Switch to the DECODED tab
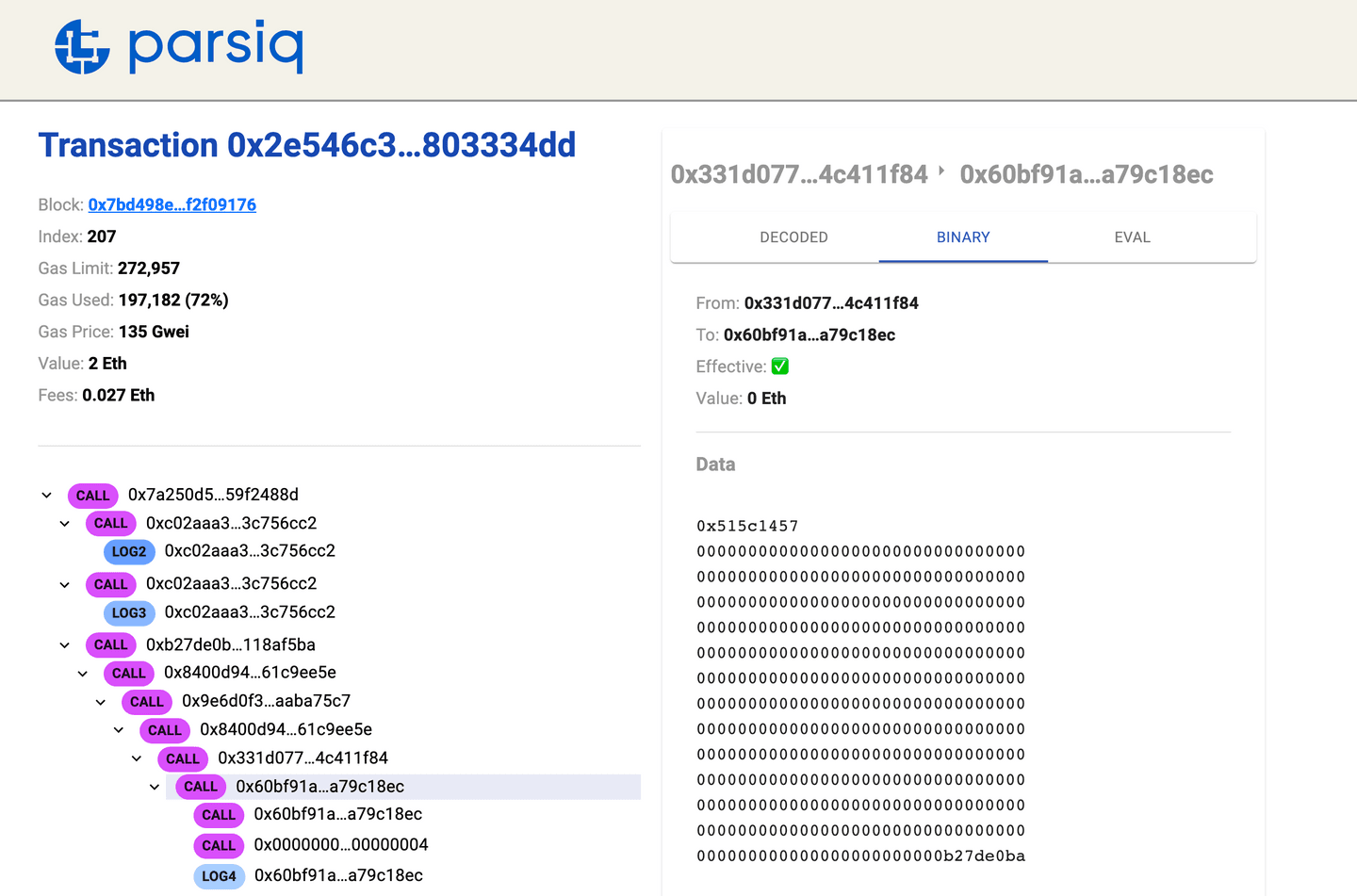The height and width of the screenshot is (896, 1357). click(x=793, y=237)
